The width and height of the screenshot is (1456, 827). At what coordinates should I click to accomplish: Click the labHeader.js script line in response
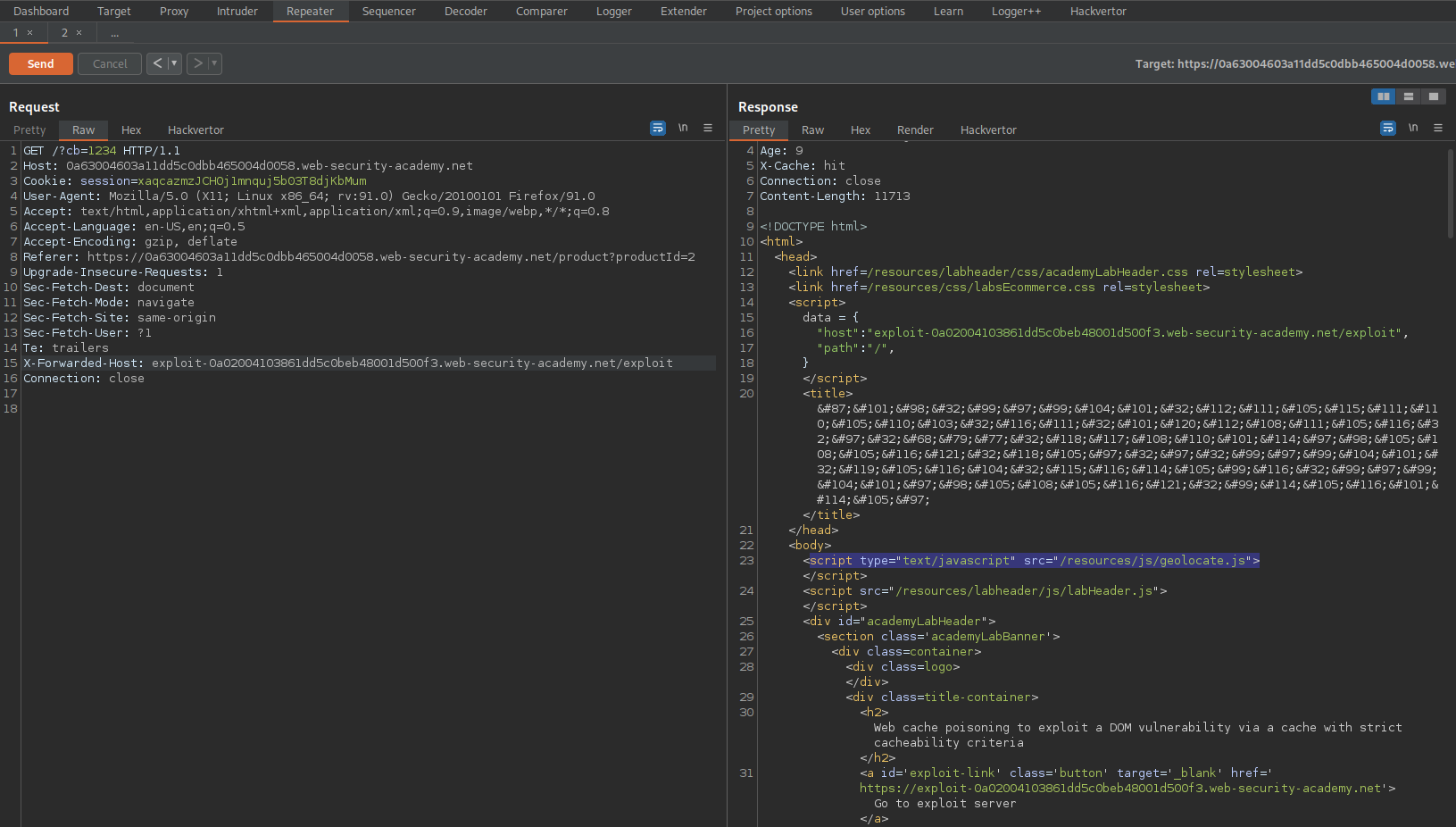(x=985, y=591)
